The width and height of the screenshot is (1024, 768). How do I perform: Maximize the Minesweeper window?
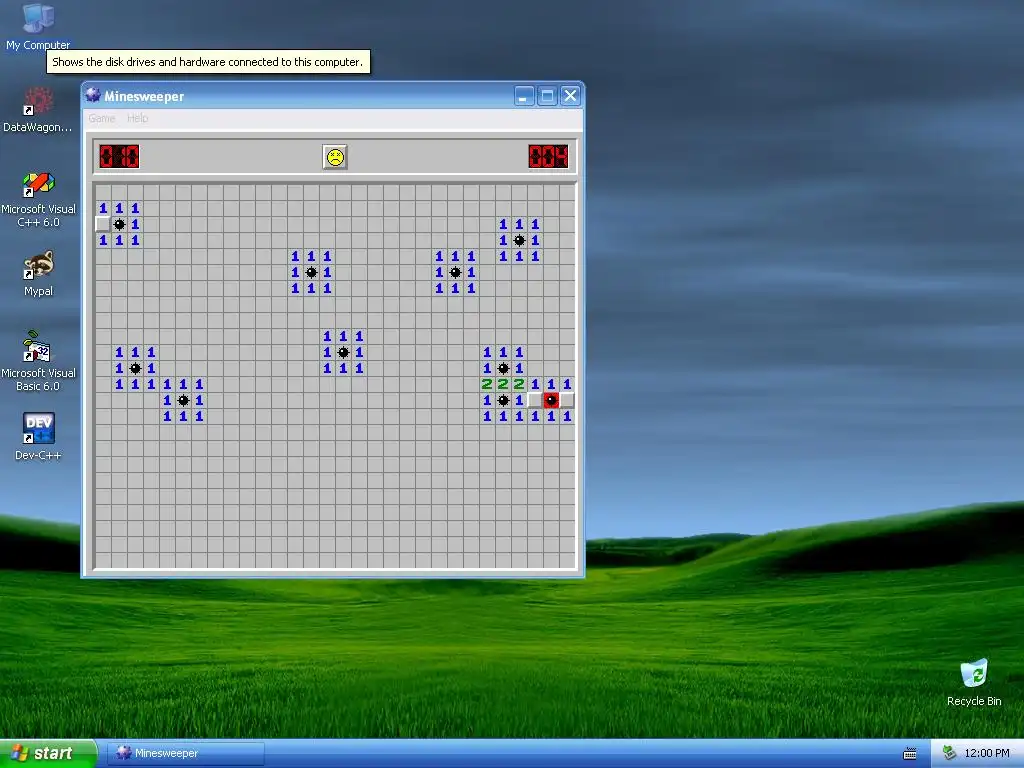pyautogui.click(x=547, y=96)
